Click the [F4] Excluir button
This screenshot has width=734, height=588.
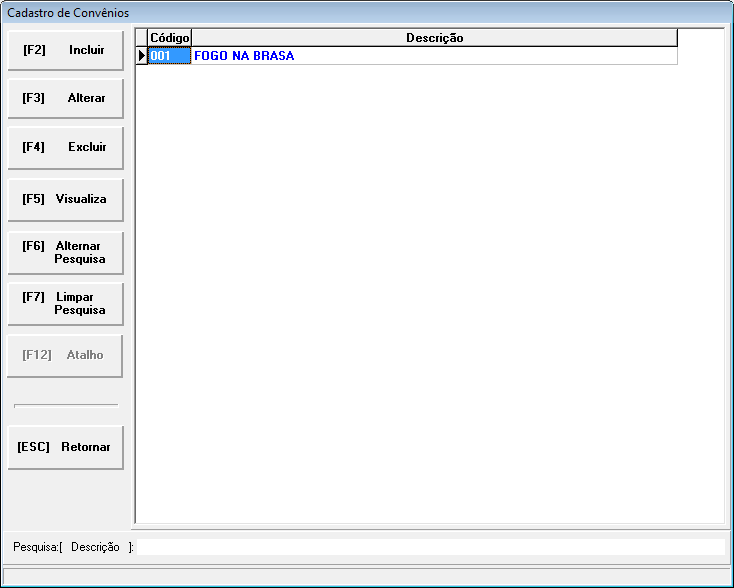[x=65, y=147]
